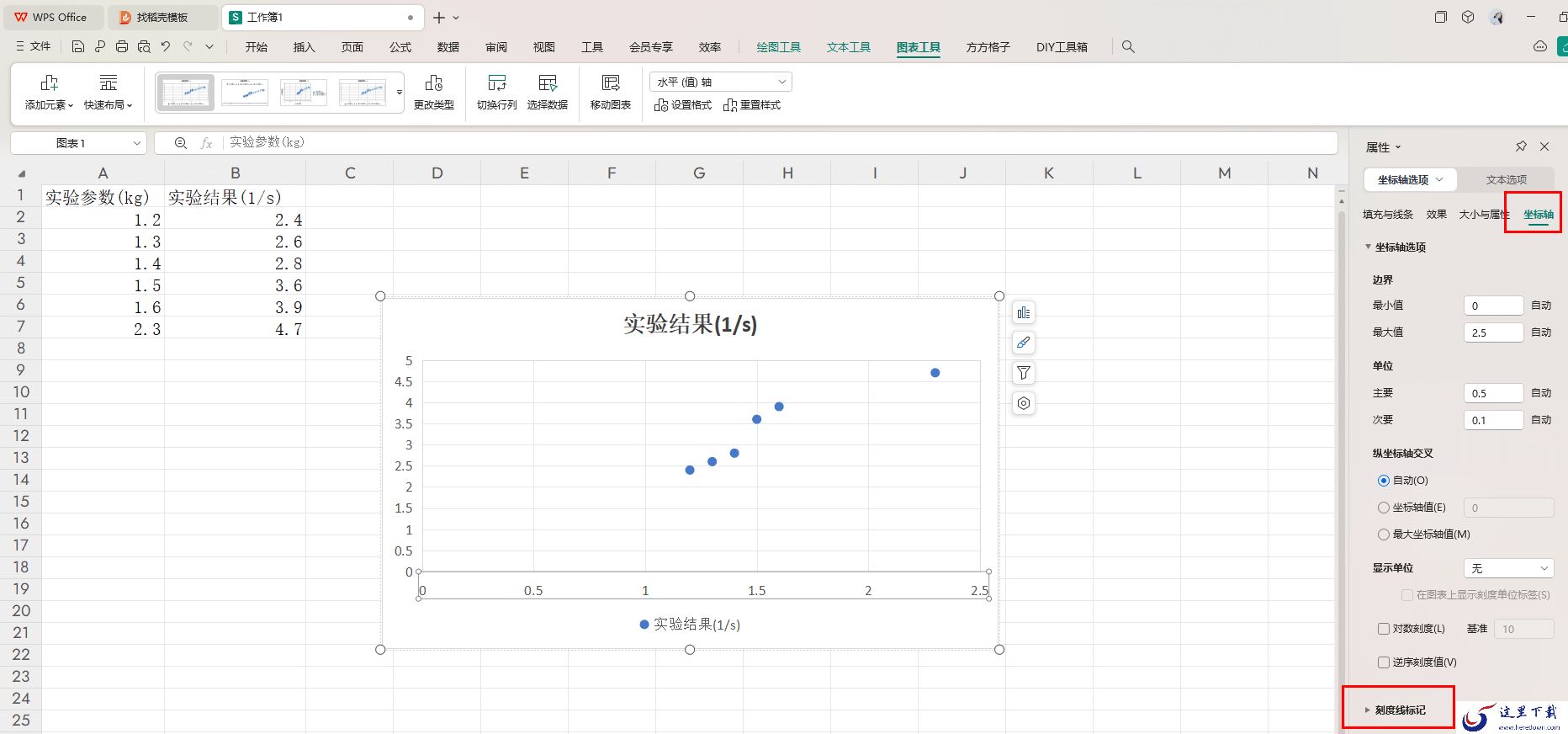Open the 文件 (File) menu
Screen dimensions: 1568x734
coord(34,46)
